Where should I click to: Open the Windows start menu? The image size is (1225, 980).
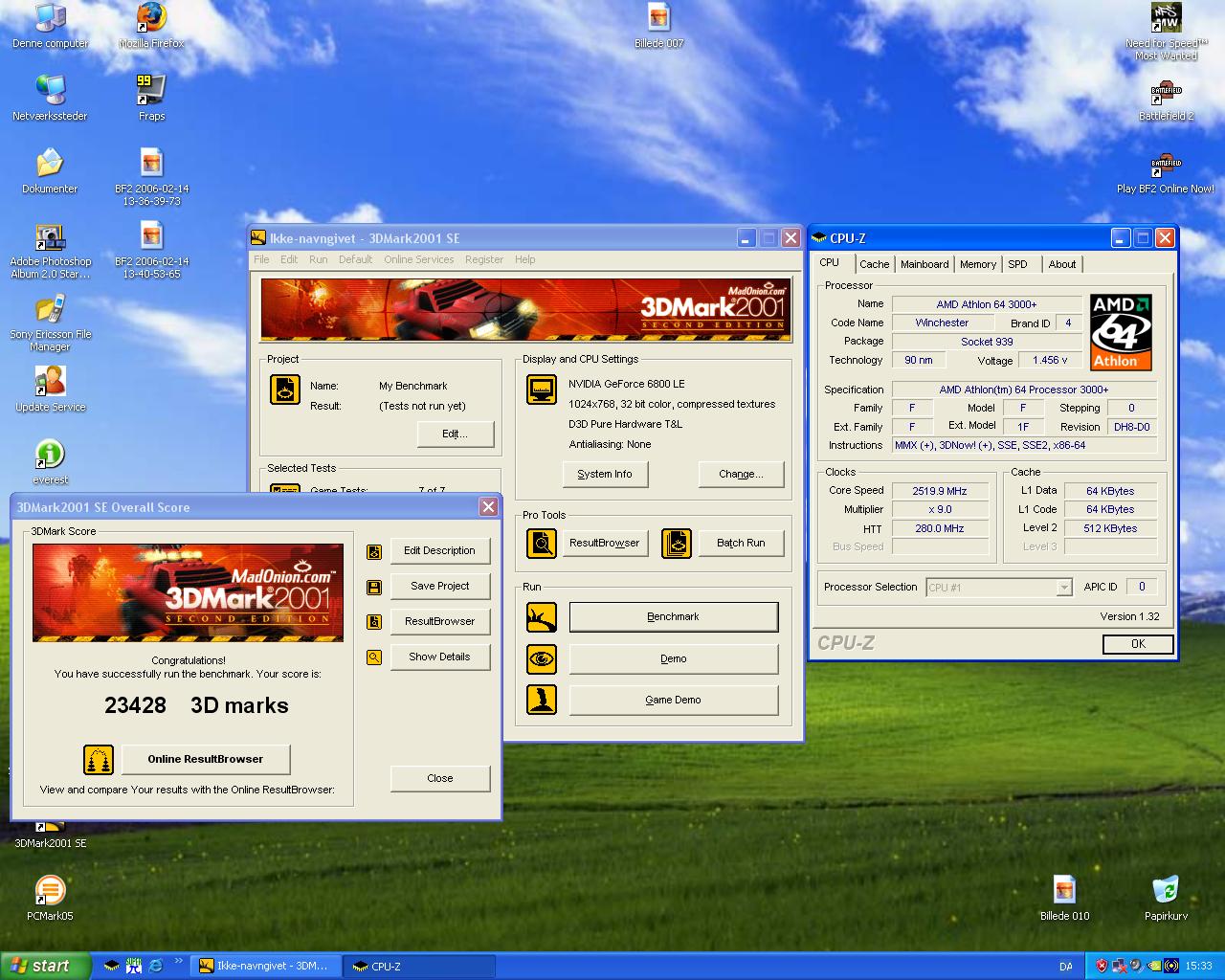click(x=46, y=967)
